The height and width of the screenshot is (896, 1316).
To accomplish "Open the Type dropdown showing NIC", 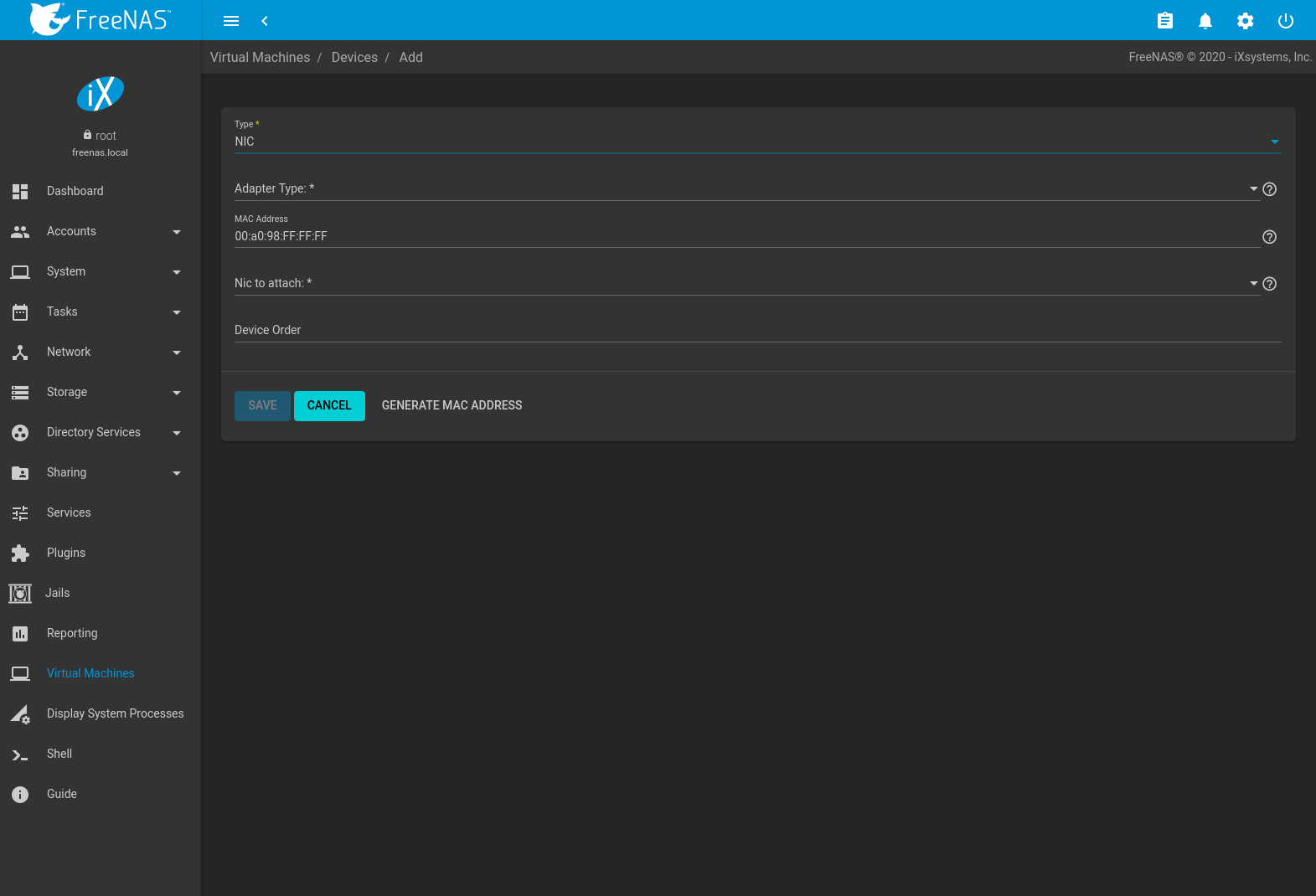I will tap(754, 142).
